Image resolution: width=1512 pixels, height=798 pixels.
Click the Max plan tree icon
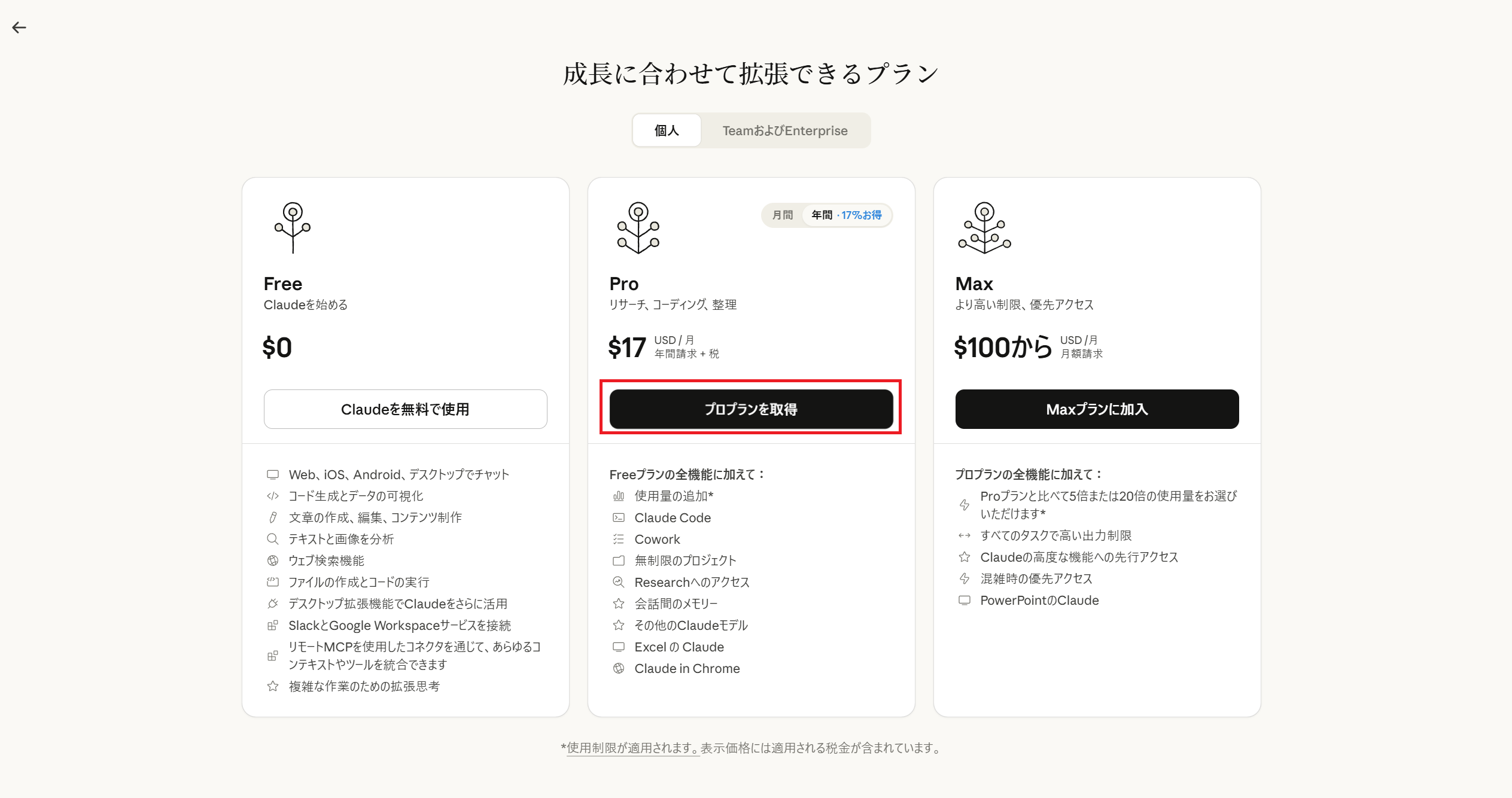pos(984,227)
